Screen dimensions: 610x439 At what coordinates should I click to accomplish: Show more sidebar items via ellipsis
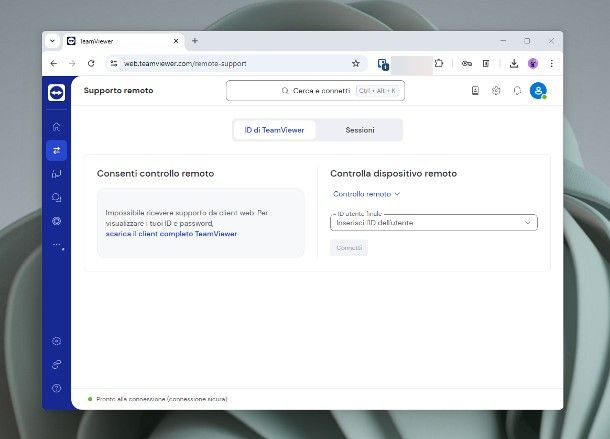58,245
